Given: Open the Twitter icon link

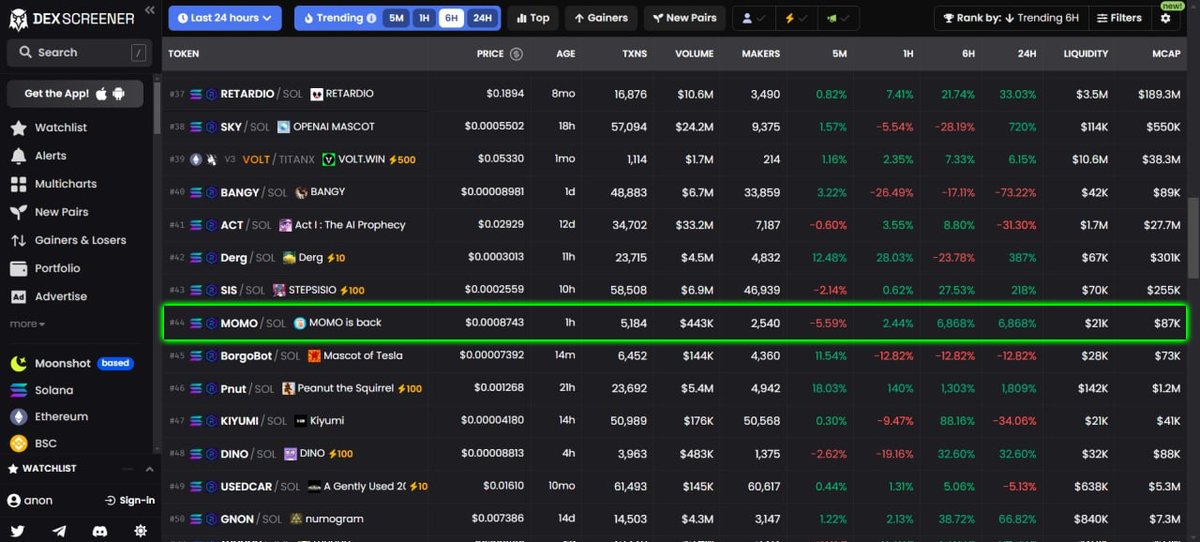Looking at the screenshot, I should pos(17,531).
